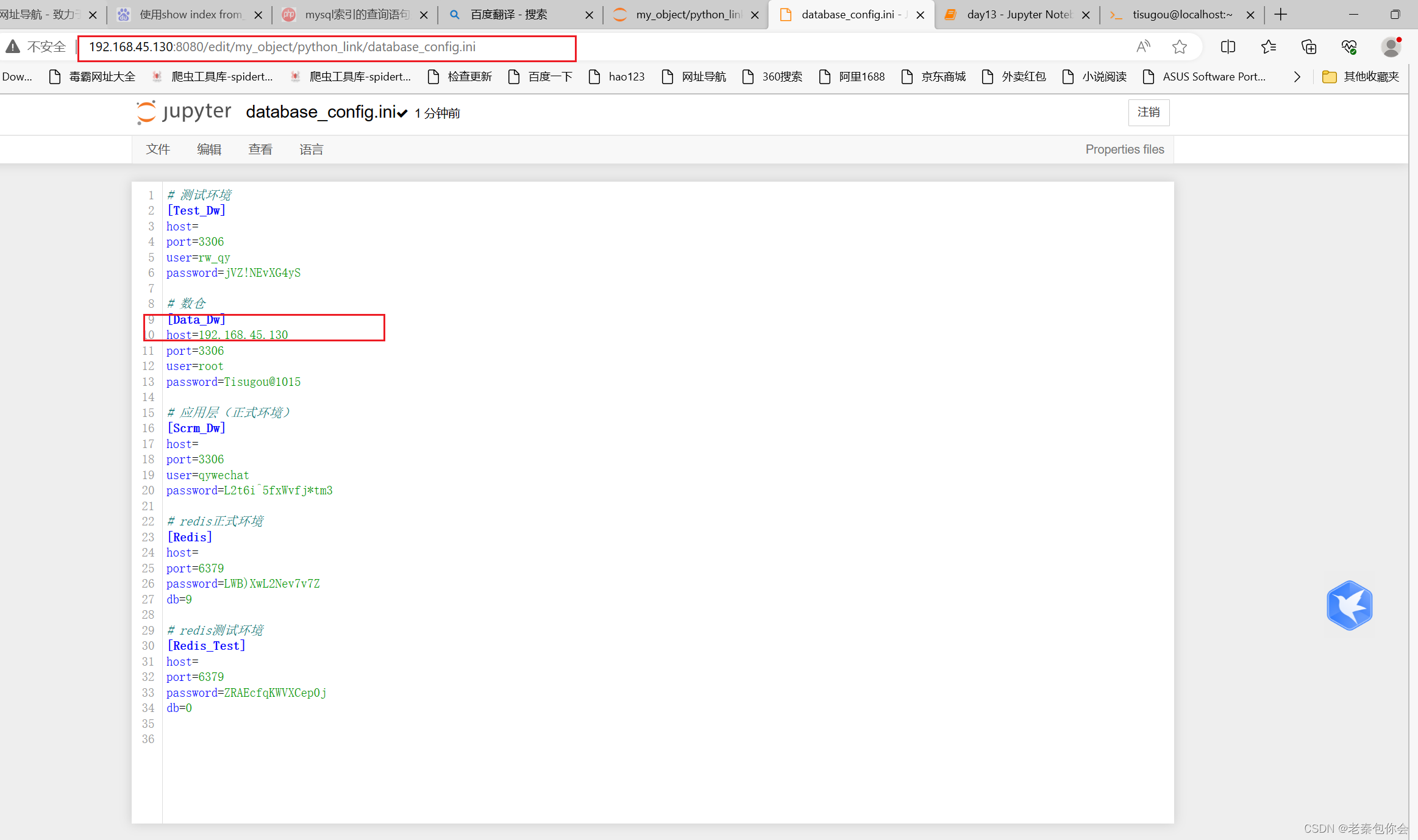Switch to the day13 Jupyter Notebook tab
The image size is (1418, 840).
(1016, 15)
